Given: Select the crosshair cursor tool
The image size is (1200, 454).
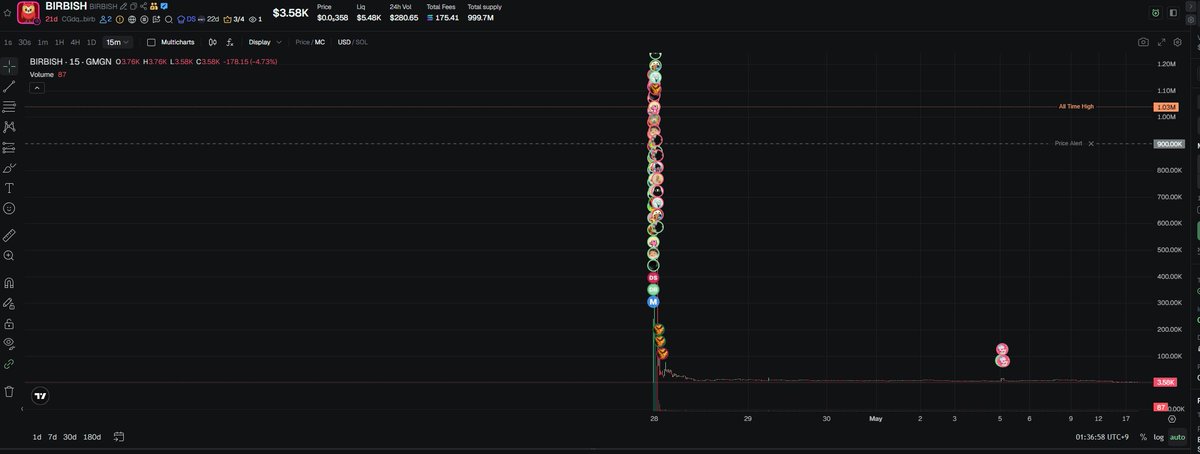Looking at the screenshot, I should coord(9,66).
